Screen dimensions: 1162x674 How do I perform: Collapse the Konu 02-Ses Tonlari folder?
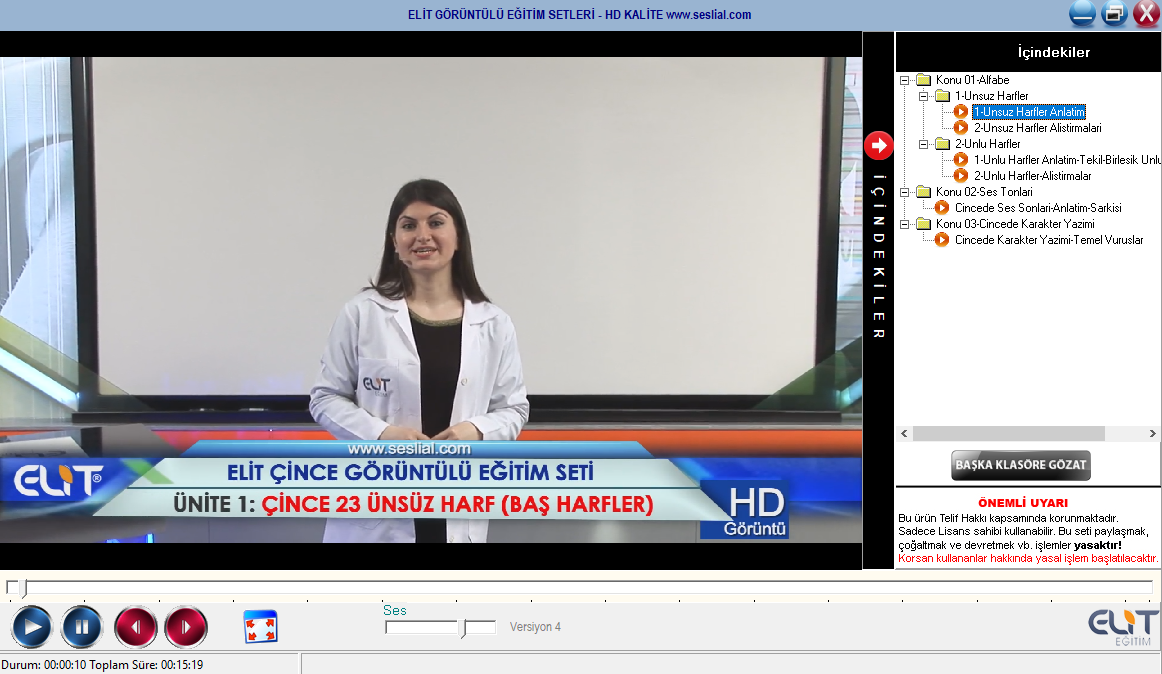click(x=904, y=192)
